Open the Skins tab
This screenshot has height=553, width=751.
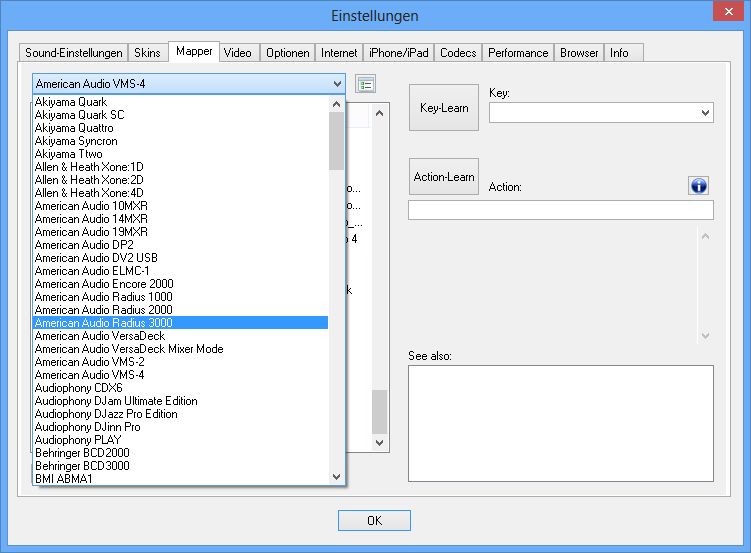148,53
